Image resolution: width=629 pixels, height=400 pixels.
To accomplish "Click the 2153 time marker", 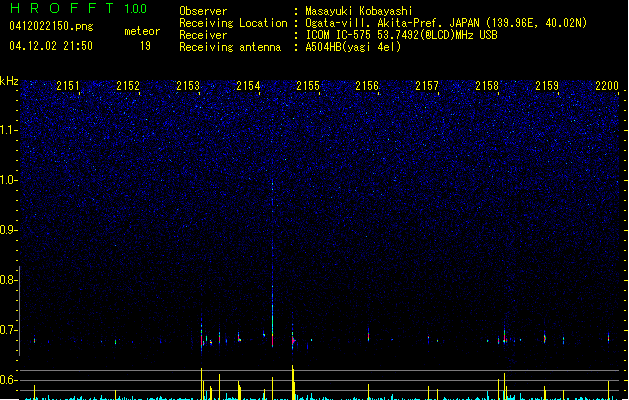I will pyautogui.click(x=188, y=86).
